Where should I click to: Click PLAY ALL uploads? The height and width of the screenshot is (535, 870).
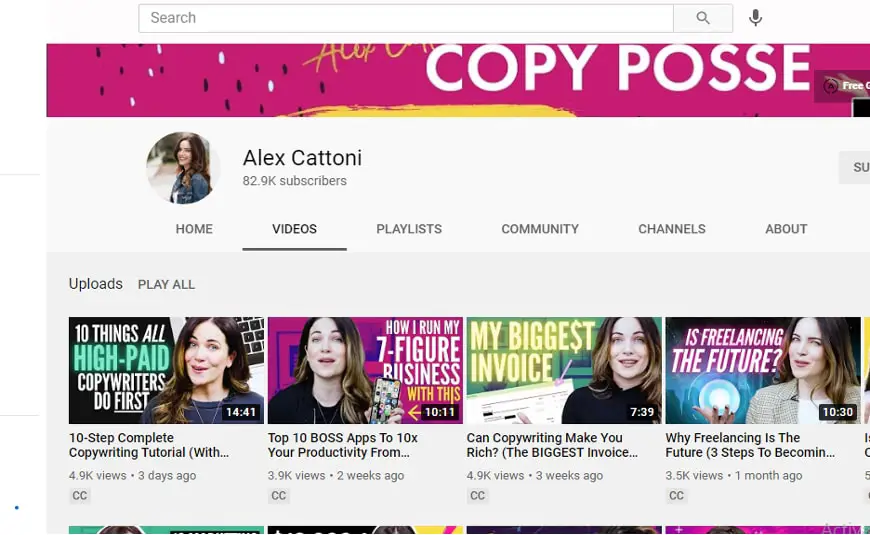[166, 285]
